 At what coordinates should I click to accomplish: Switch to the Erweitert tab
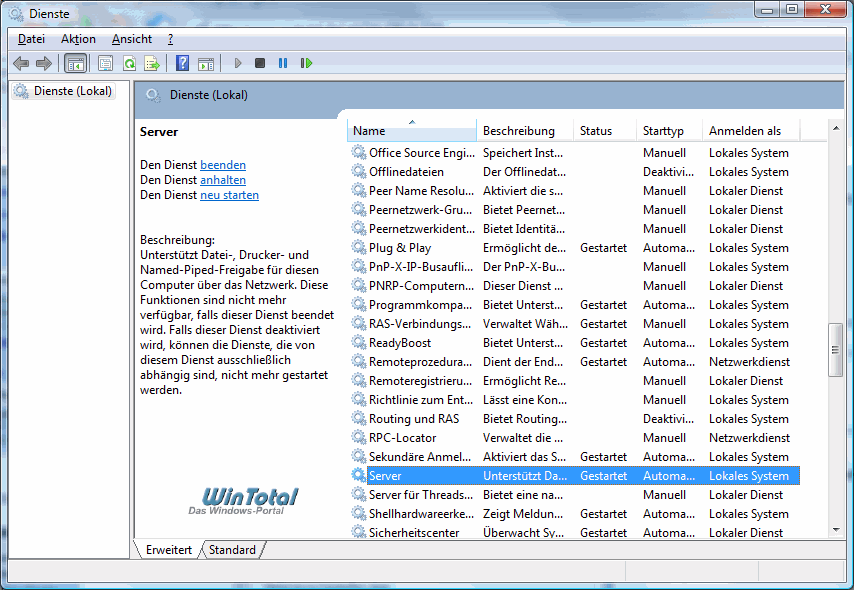[x=169, y=550]
